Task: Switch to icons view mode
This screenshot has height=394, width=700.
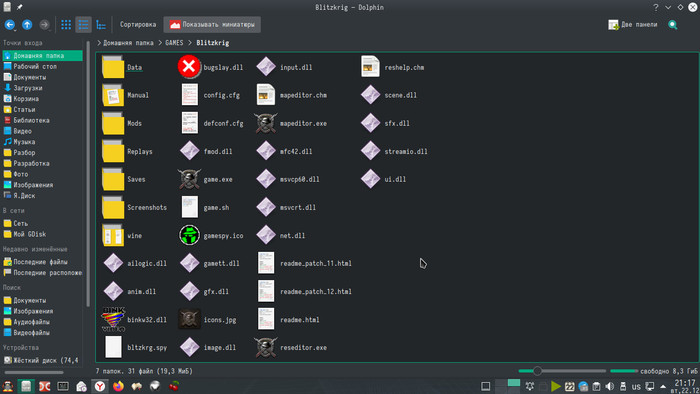Action: [x=66, y=25]
